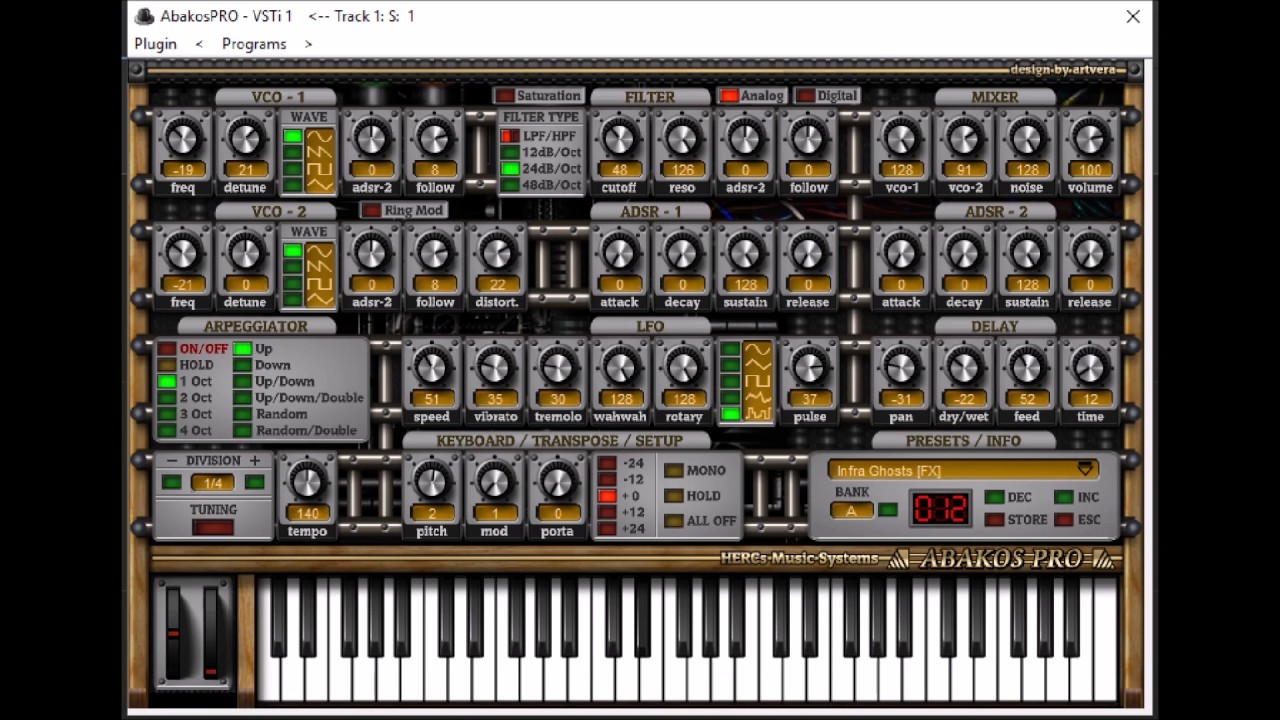Viewport: 1280px width, 720px height.
Task: Select 2 Oct arpeggiator range
Action: click(167, 398)
